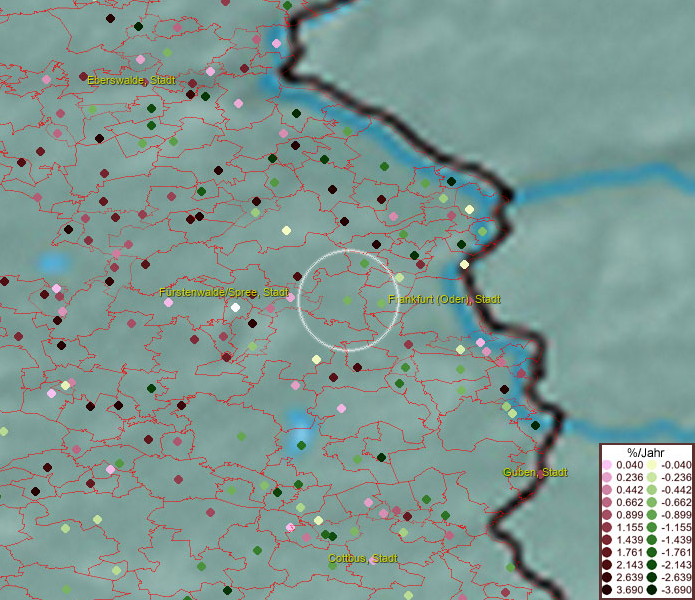Click the -0.040 legend value
This screenshot has height=600, width=695.
coord(676,465)
